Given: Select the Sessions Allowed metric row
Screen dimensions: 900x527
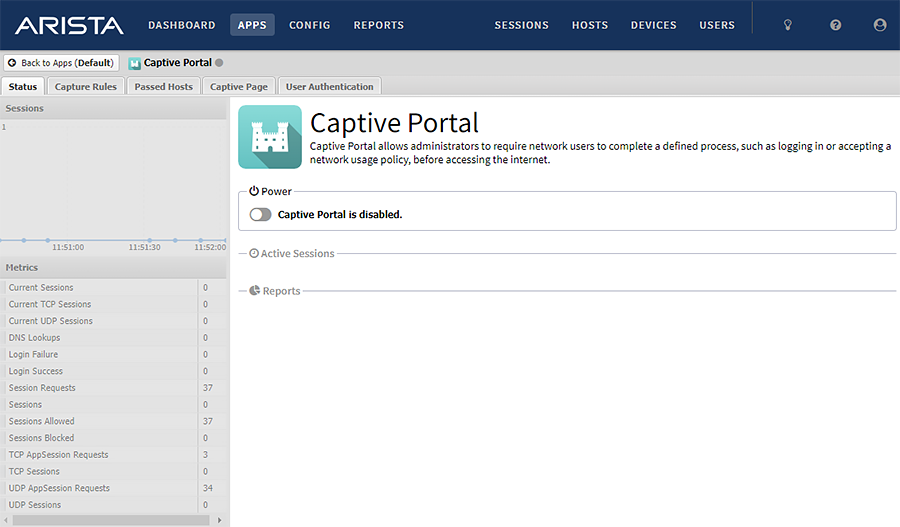Looking at the screenshot, I should [x=113, y=421].
